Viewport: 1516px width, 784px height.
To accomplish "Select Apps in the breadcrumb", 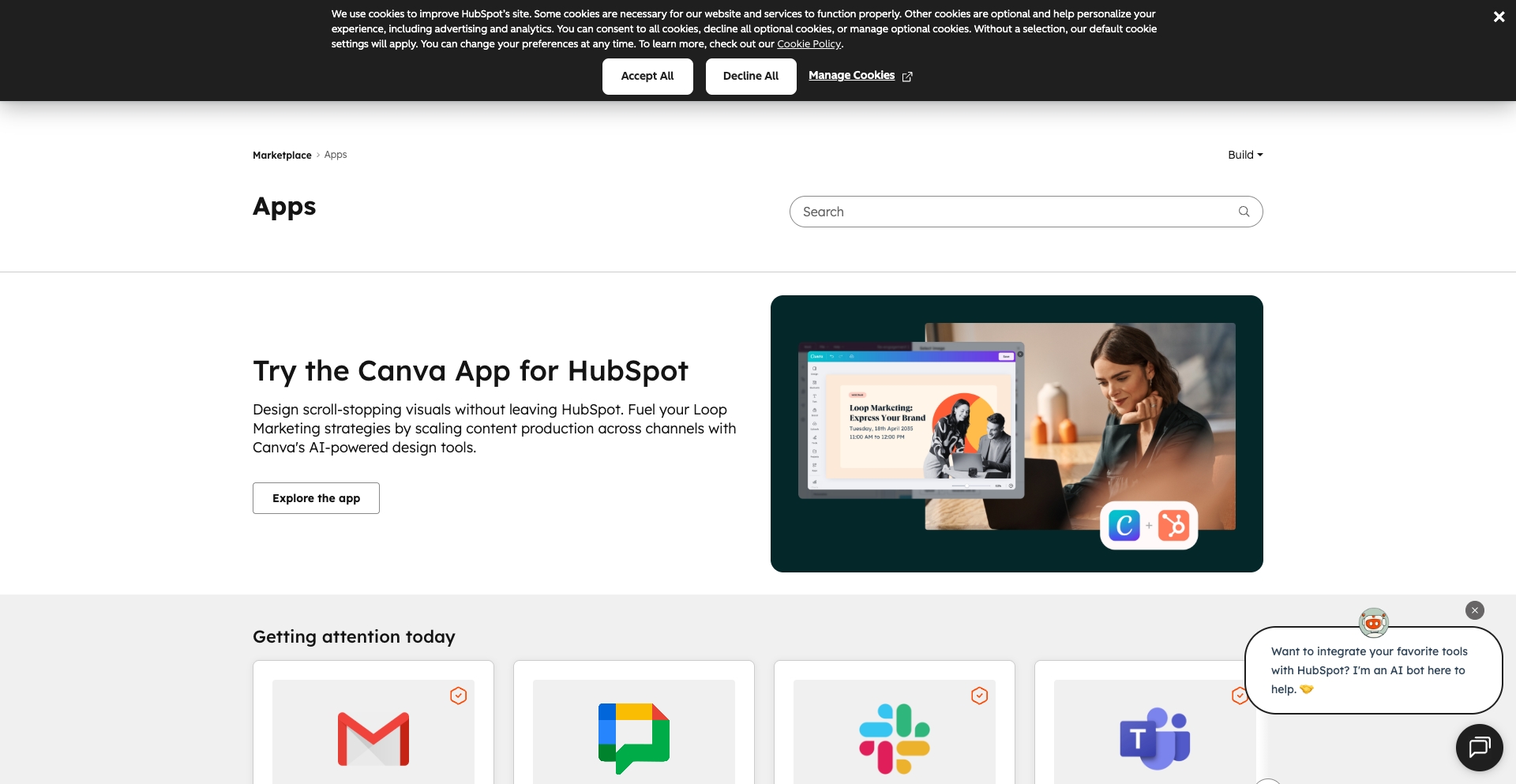I will tap(335, 155).
